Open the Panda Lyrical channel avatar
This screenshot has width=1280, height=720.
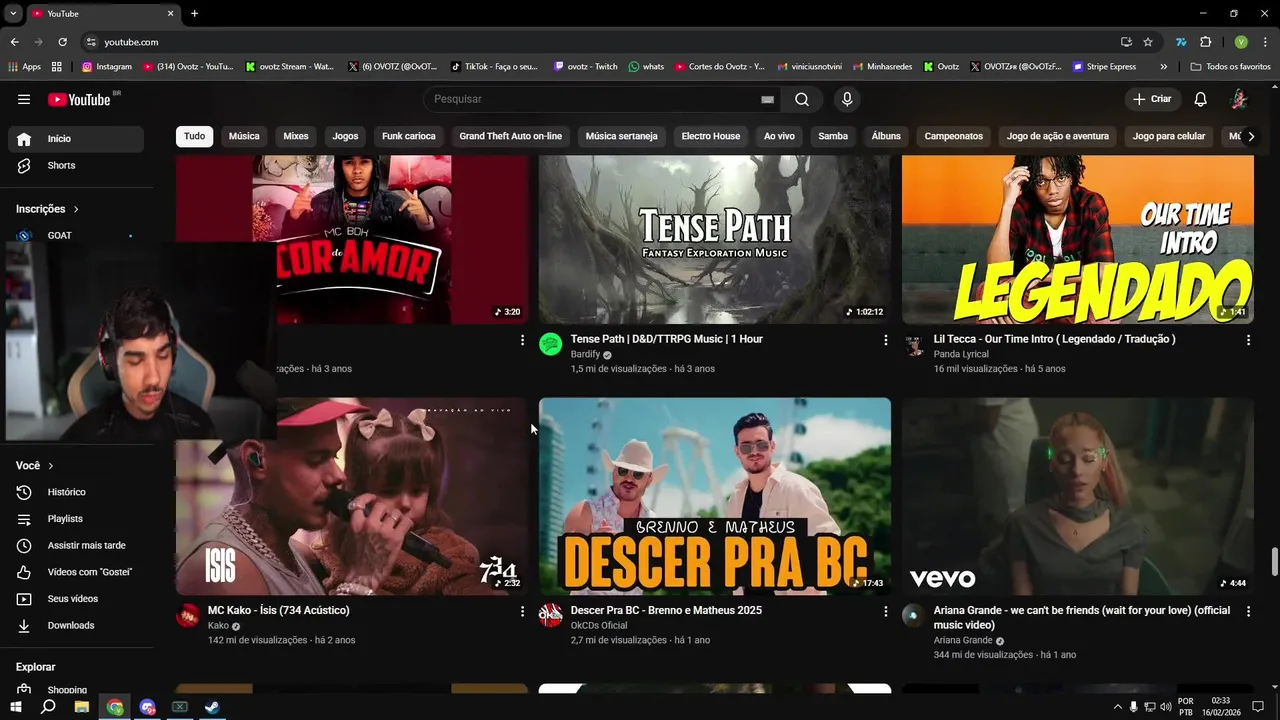[x=914, y=345]
